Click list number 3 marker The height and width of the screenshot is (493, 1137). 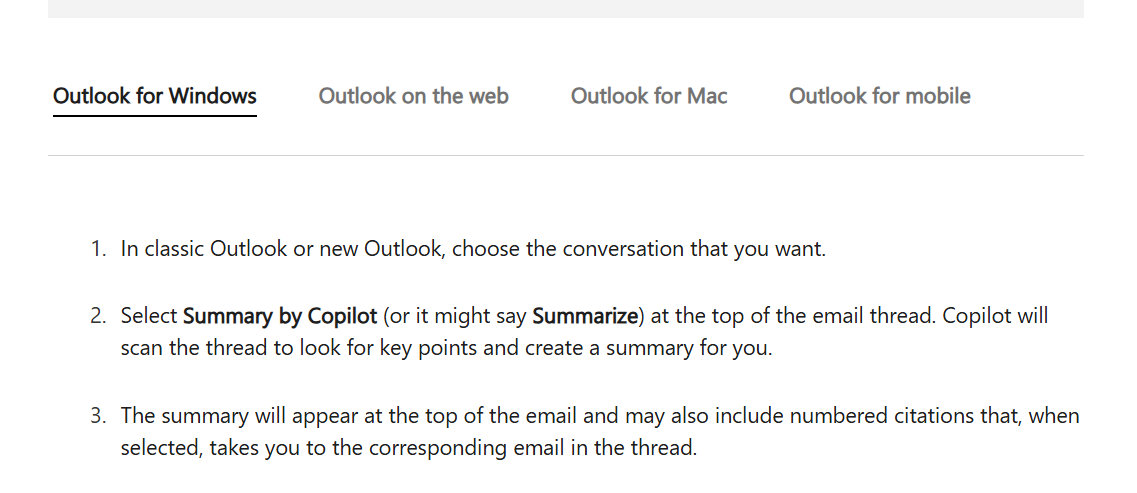[99, 416]
